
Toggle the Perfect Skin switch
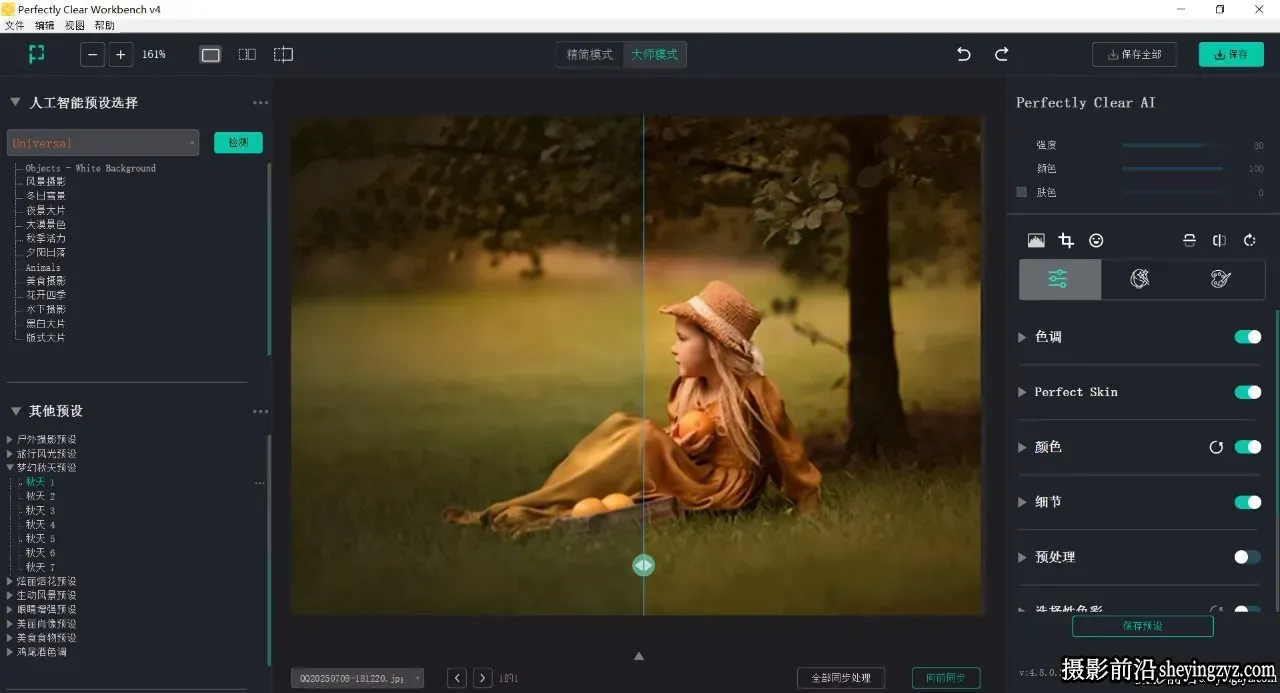[x=1248, y=392]
